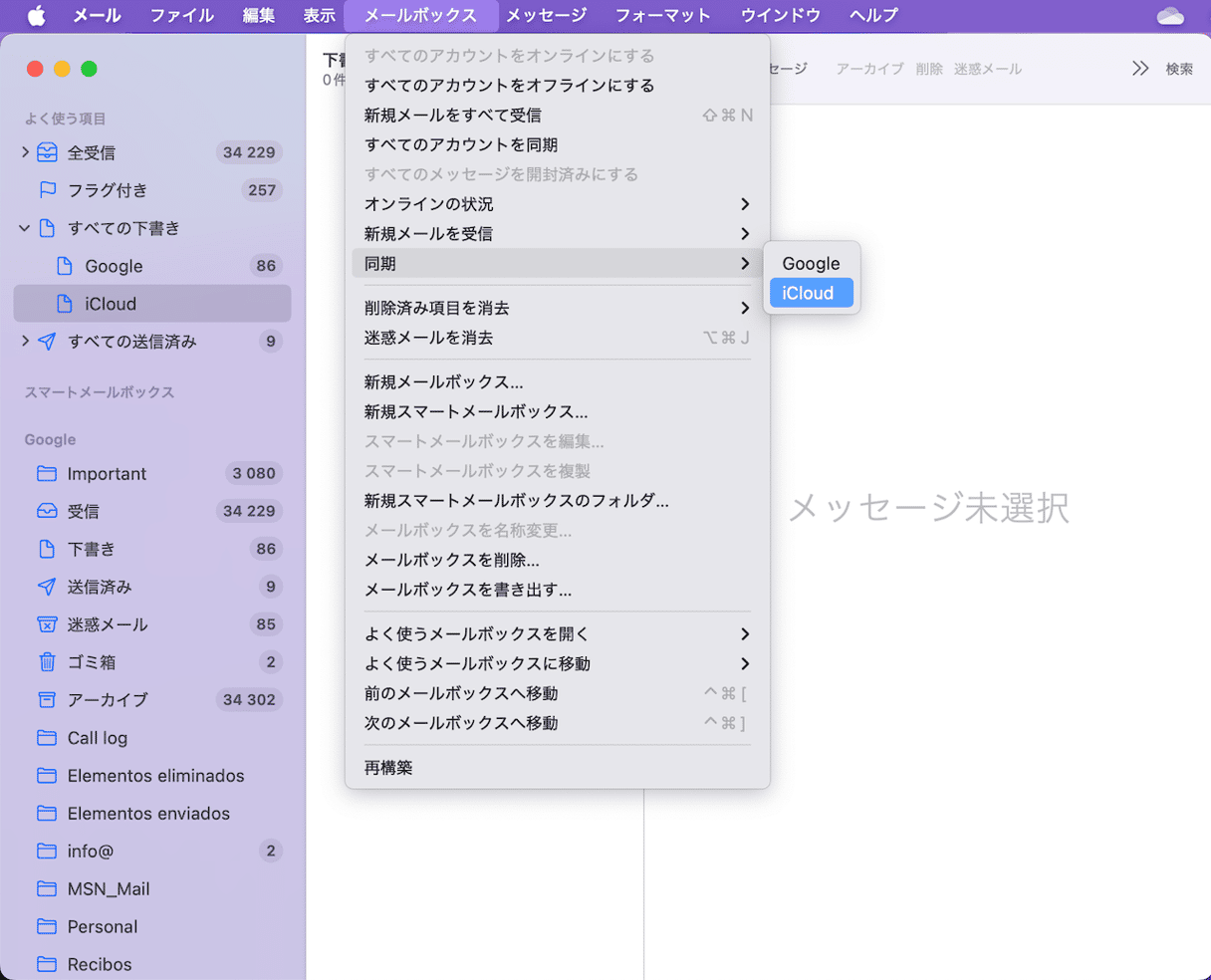This screenshot has height=980, width=1211.
Task: Choose 再構築 to rebuild the mailbox
Action: 558,767
